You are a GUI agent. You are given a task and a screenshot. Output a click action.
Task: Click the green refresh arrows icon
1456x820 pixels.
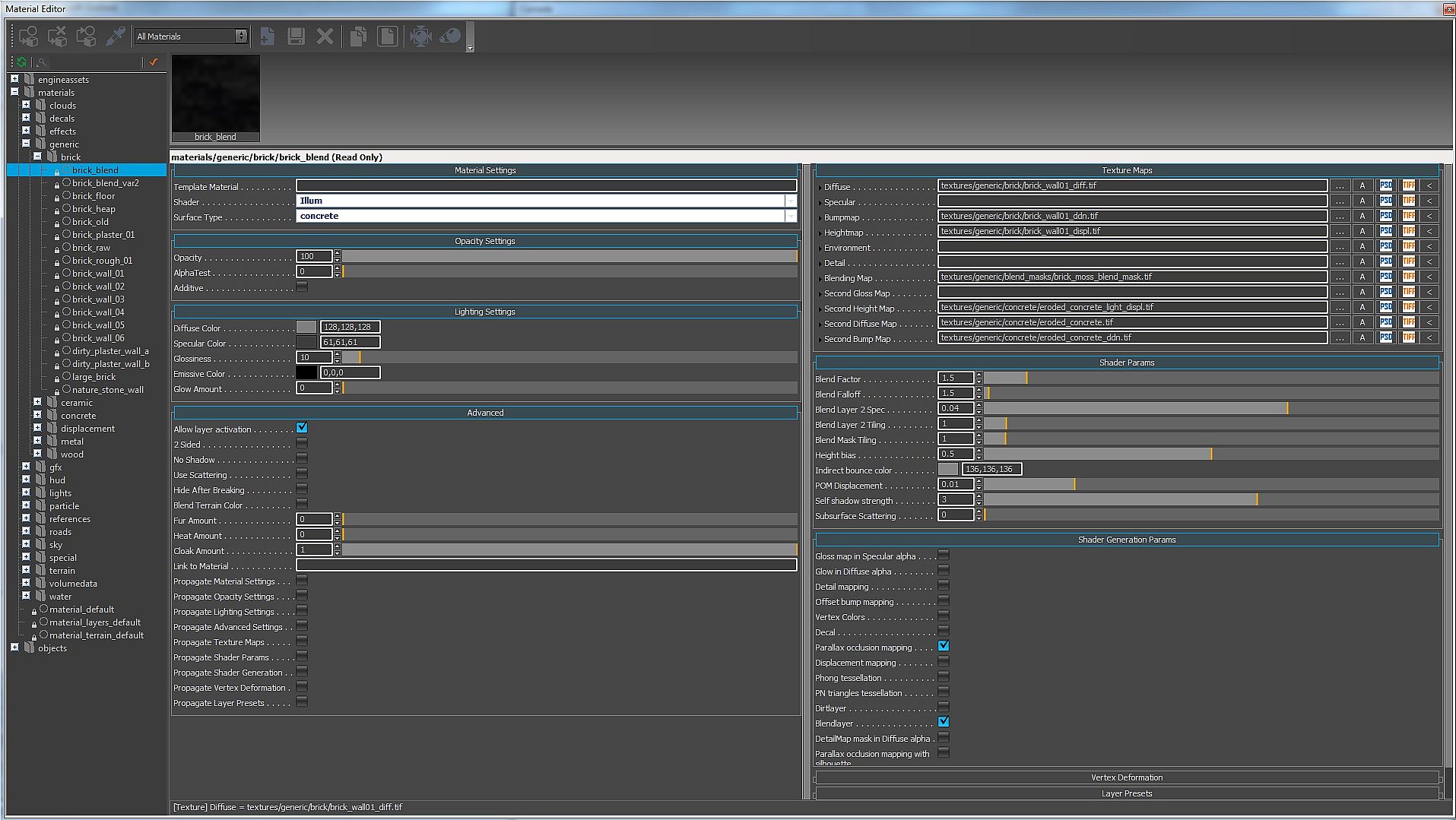21,62
